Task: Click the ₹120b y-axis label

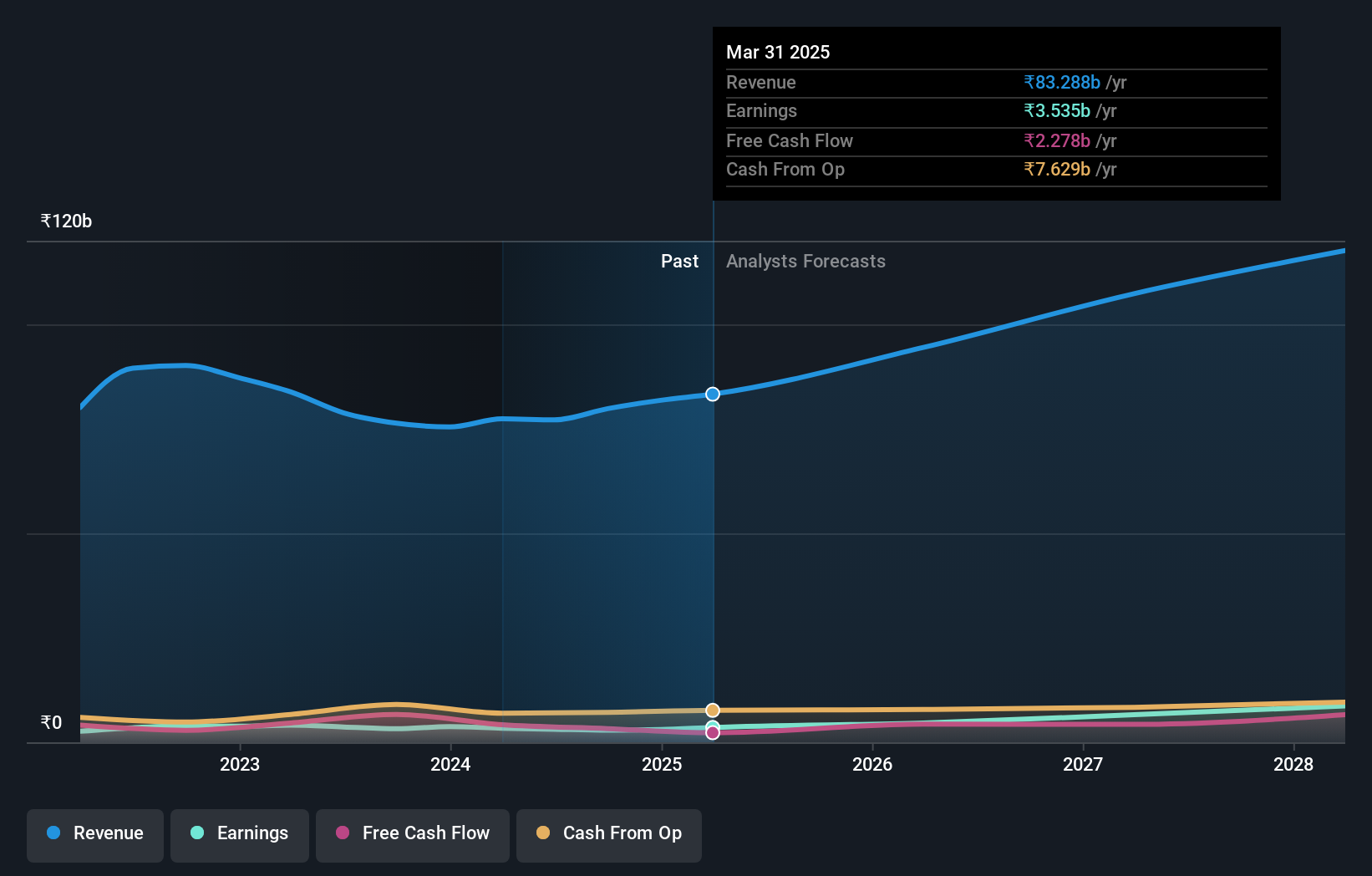Action: pyautogui.click(x=66, y=221)
